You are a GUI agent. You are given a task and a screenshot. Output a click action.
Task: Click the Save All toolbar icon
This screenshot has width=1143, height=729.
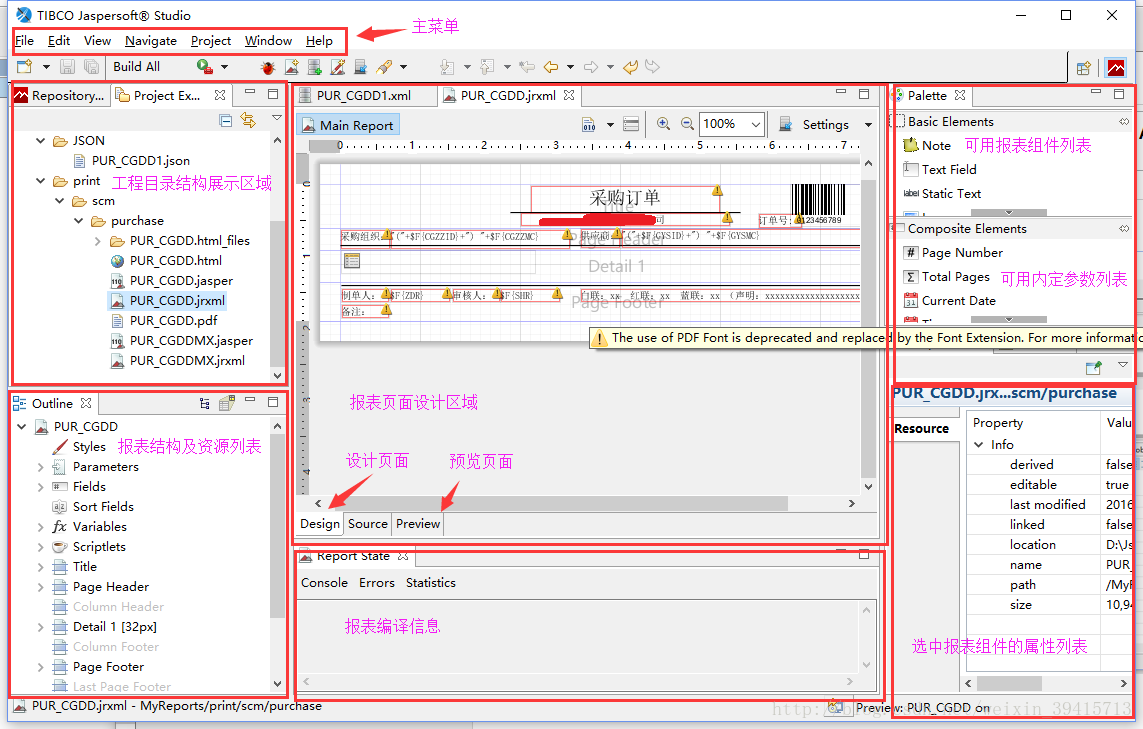point(91,67)
